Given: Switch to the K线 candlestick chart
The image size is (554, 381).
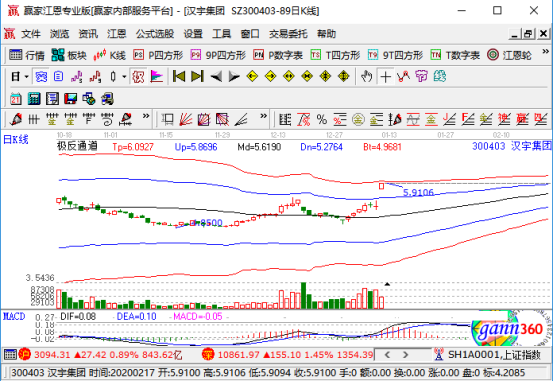Looking at the screenshot, I should click(x=110, y=55).
